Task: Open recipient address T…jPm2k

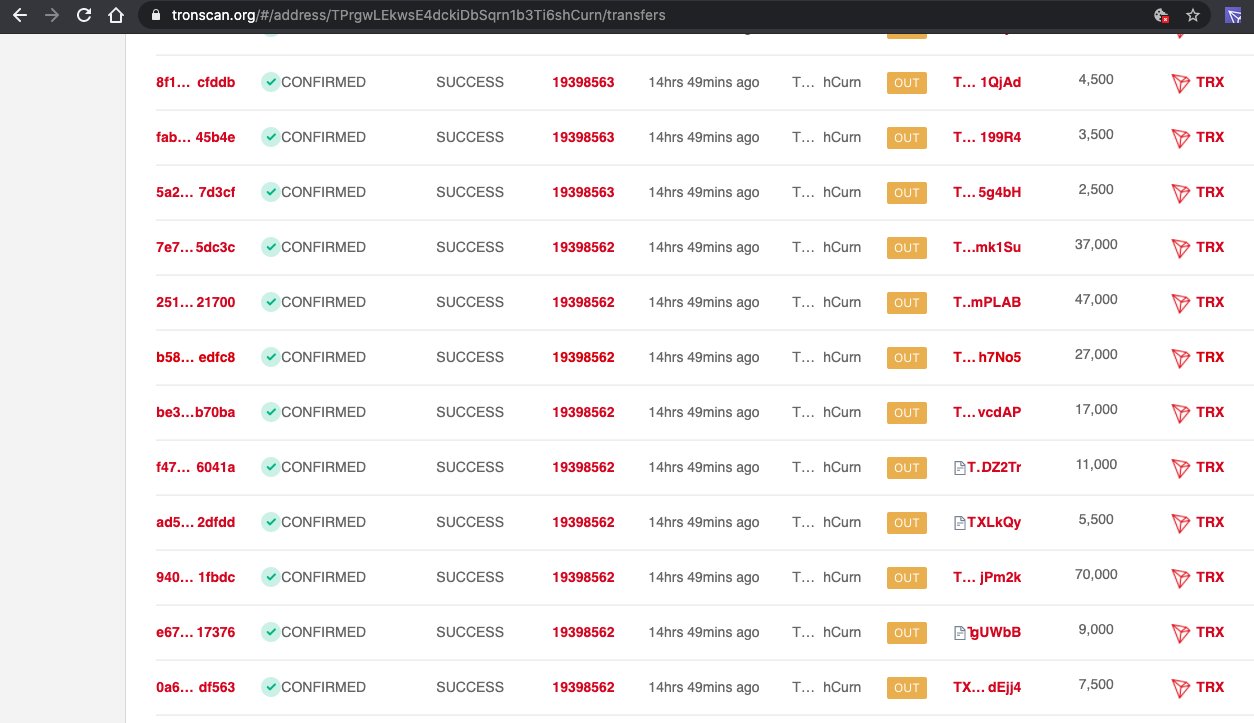Action: [x=987, y=577]
